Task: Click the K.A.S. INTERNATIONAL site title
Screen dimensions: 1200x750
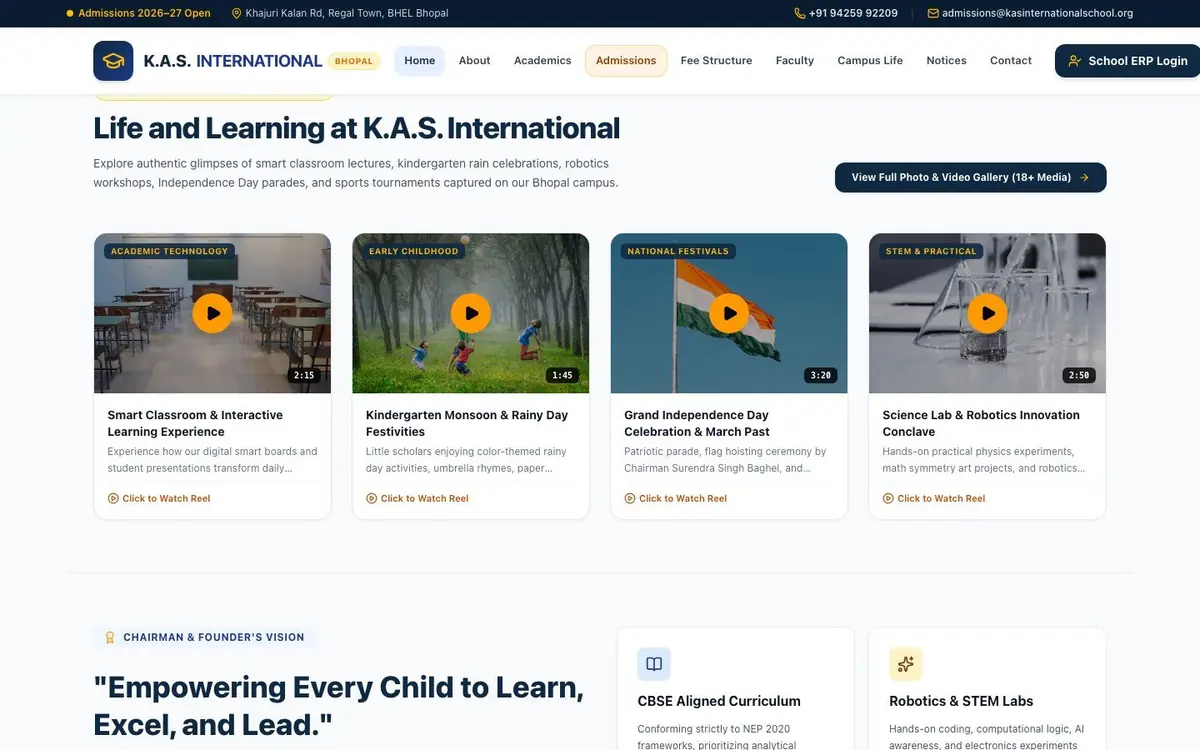Action: coord(233,61)
